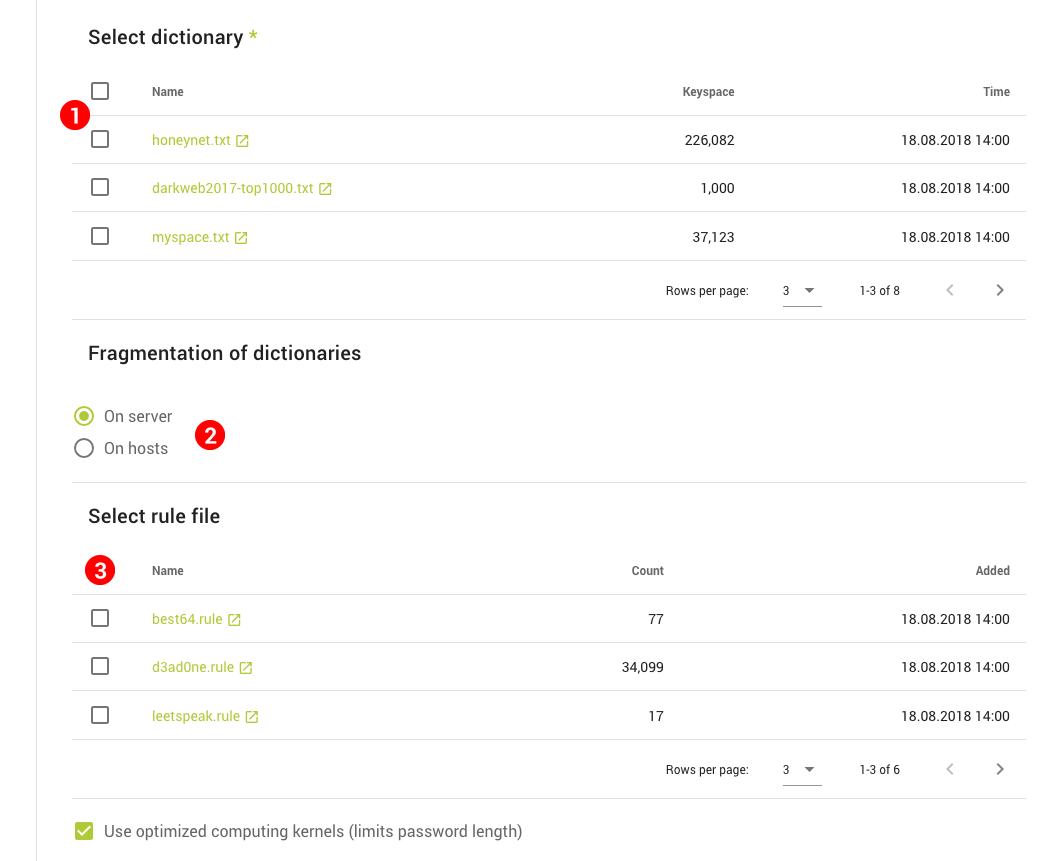Image resolution: width=1062 pixels, height=861 pixels.
Task: Open the myspace.txt dictionary link
Action: 190,238
